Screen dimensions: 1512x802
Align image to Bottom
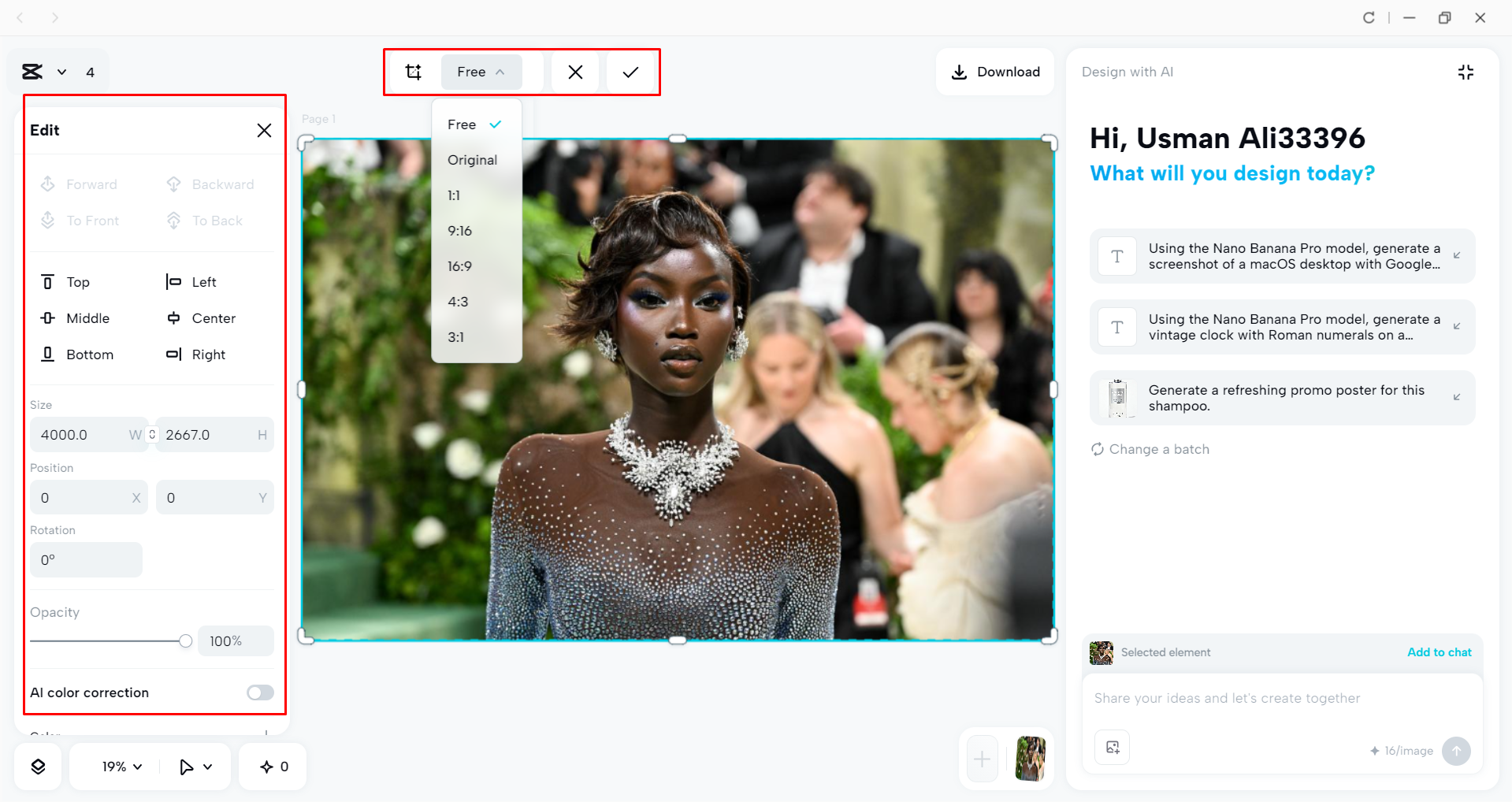[77, 355]
